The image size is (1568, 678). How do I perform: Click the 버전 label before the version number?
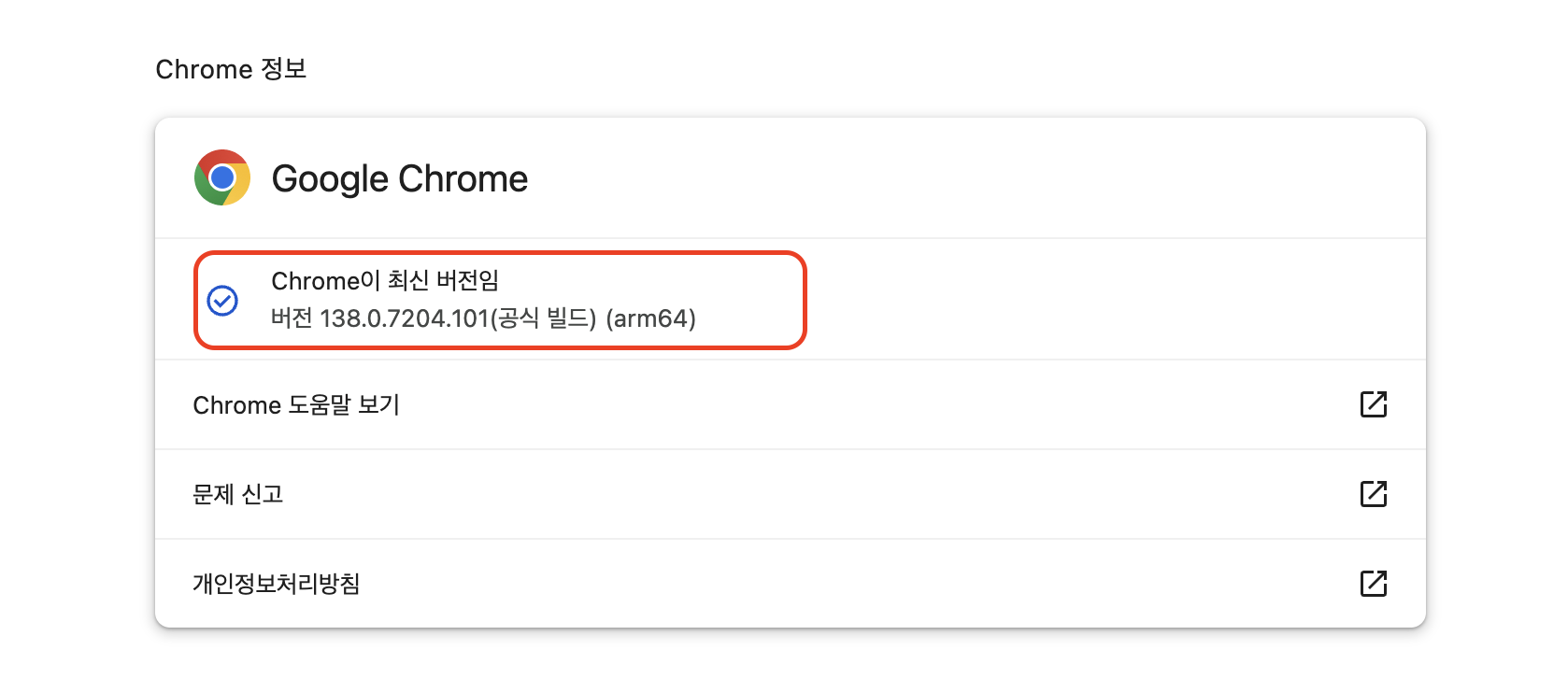click(292, 318)
